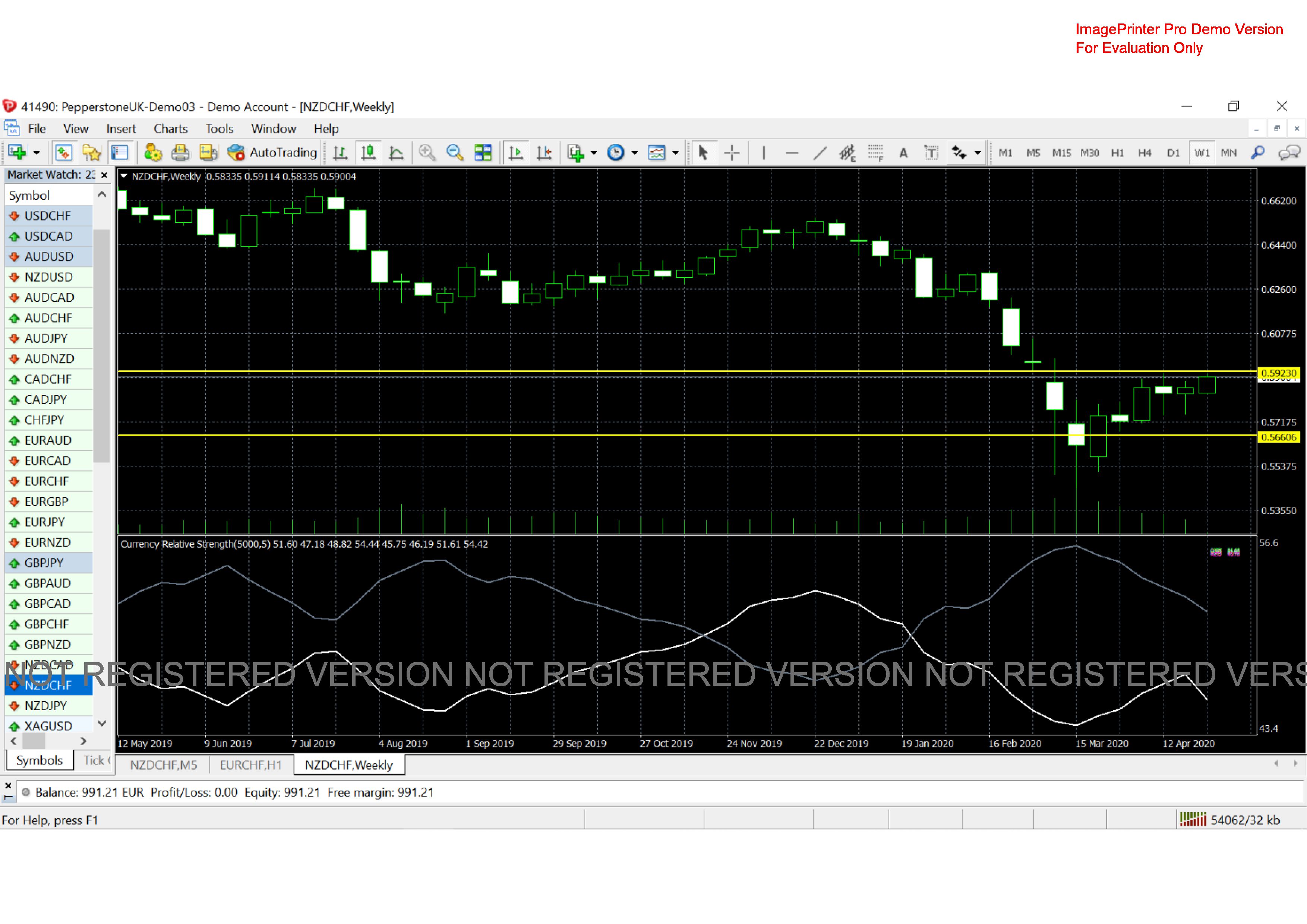Click the Symbol column header
This screenshot has height=924, width=1307.
(x=49, y=195)
